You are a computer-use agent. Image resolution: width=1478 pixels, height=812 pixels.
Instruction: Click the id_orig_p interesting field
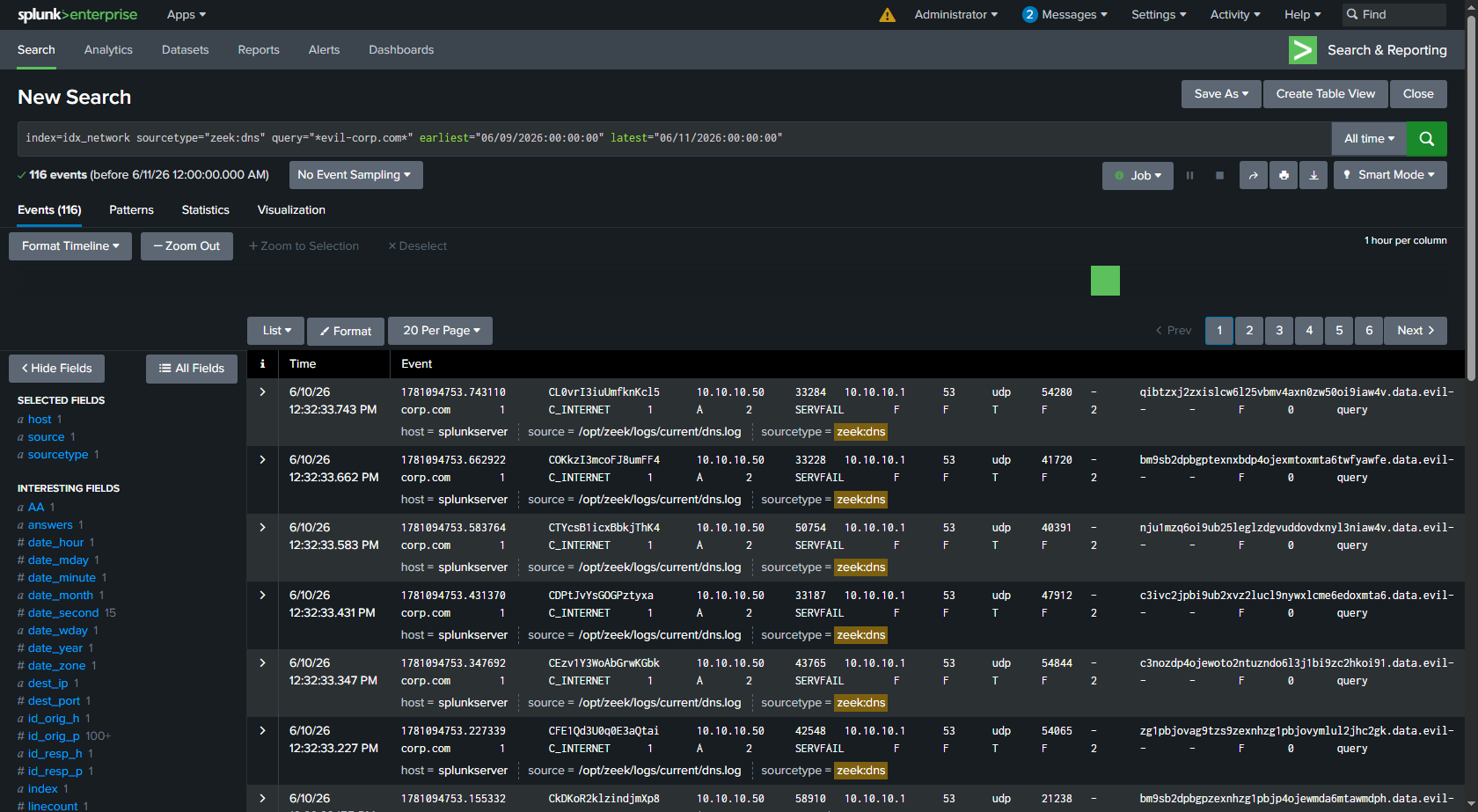(x=54, y=736)
